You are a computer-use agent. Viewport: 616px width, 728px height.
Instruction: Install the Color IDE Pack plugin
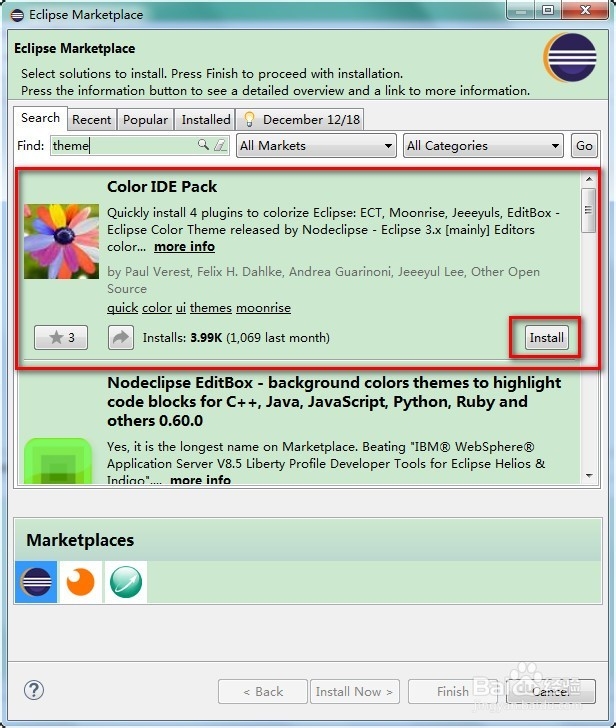point(546,338)
